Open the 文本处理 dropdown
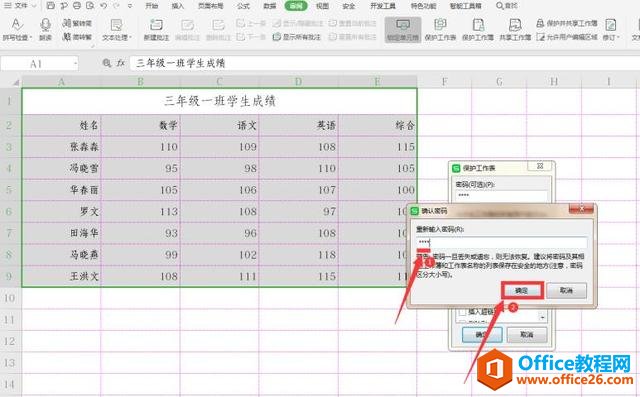 [117, 29]
